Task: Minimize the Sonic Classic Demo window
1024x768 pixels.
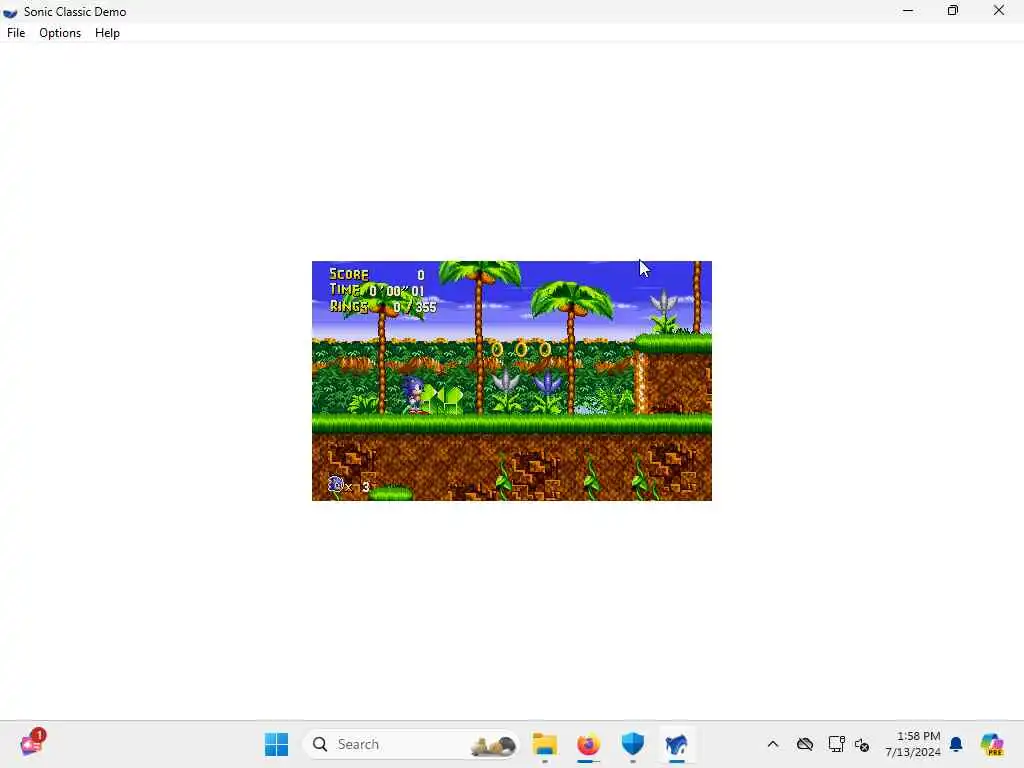Action: coord(908,11)
